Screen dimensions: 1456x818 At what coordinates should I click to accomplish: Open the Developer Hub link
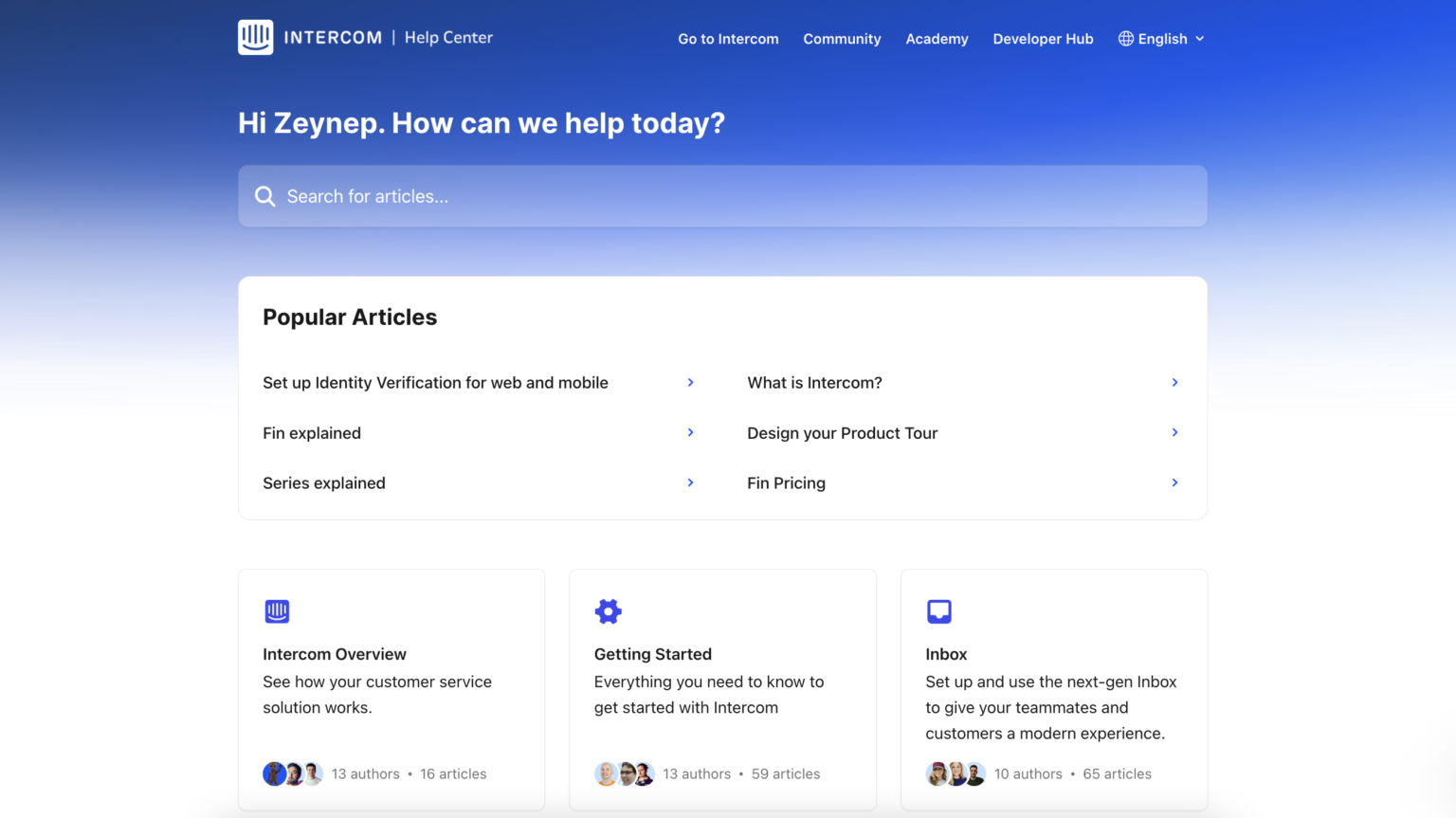click(x=1043, y=39)
